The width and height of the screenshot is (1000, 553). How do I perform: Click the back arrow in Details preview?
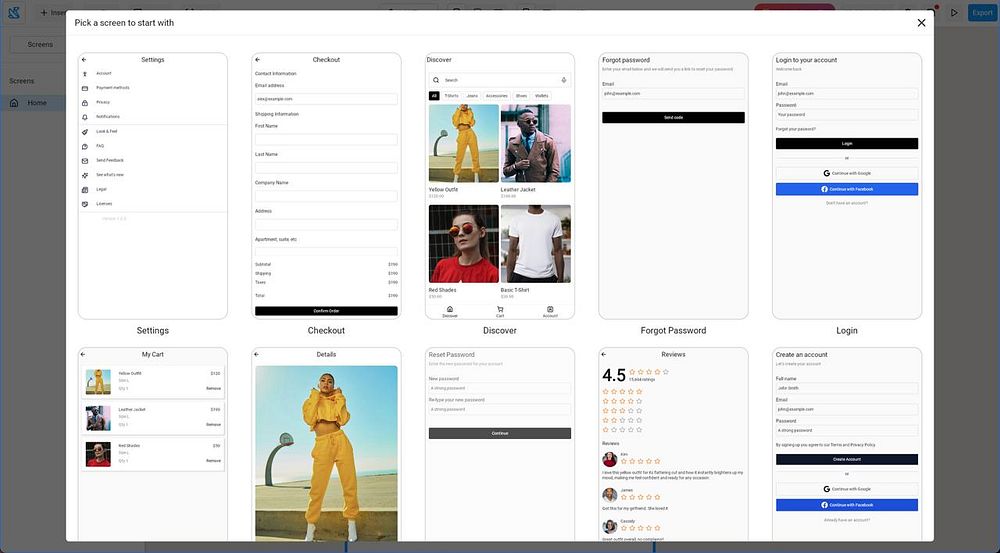pos(257,354)
